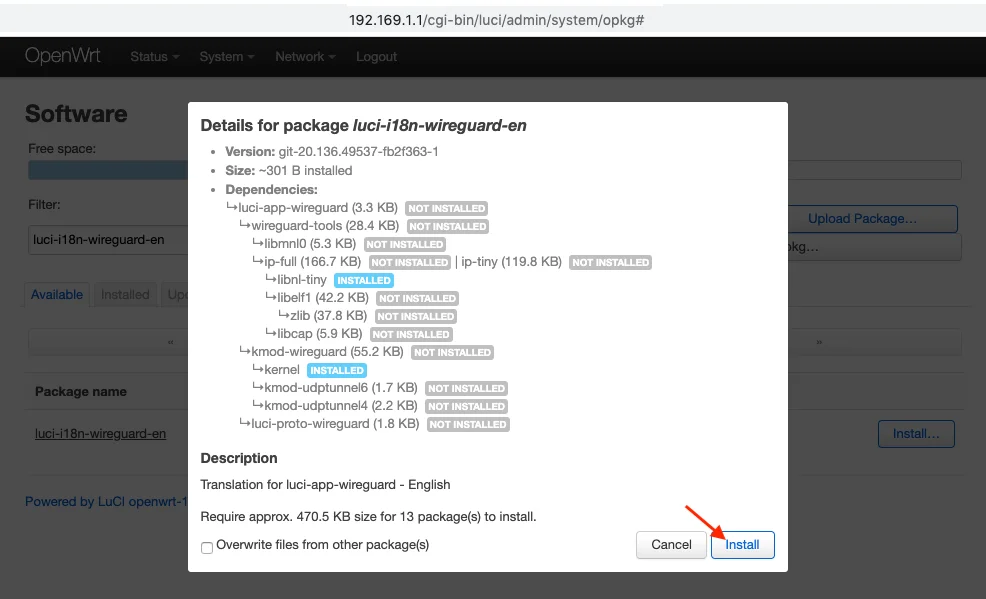This screenshot has width=986, height=599.
Task: Expand the System navigation menu
Action: [227, 57]
